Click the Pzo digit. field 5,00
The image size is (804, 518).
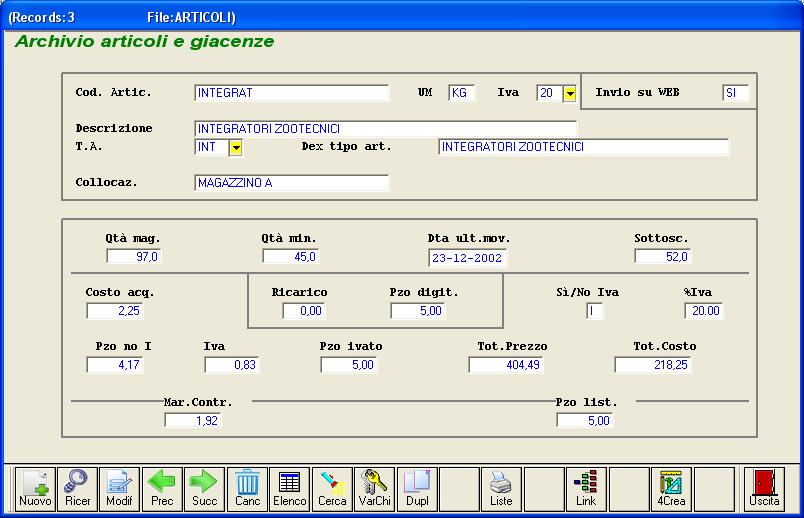[x=418, y=311]
